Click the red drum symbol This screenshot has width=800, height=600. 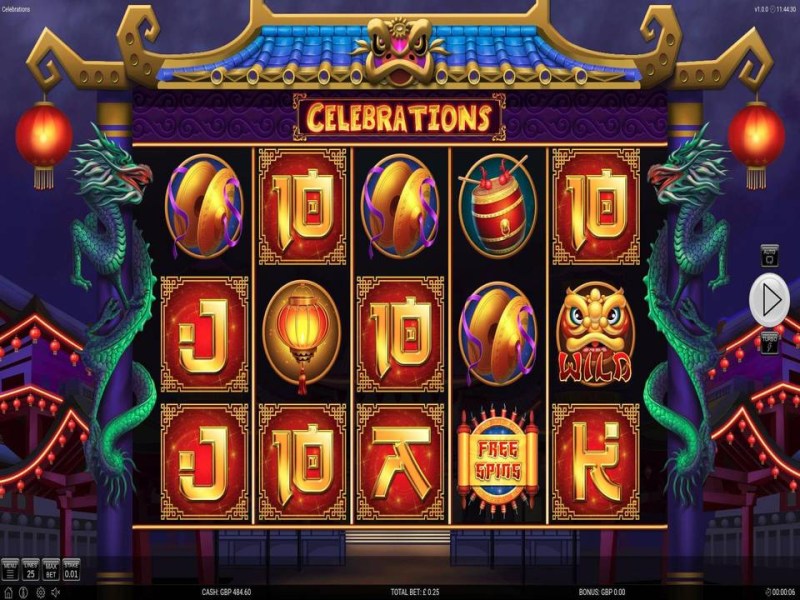(x=497, y=206)
